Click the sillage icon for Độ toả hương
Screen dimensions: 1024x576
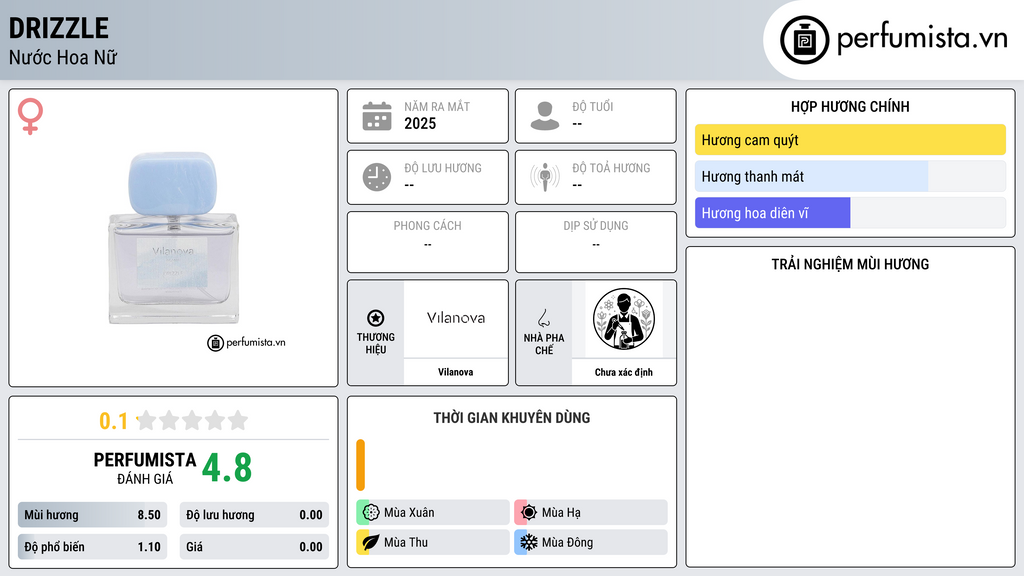(x=545, y=177)
